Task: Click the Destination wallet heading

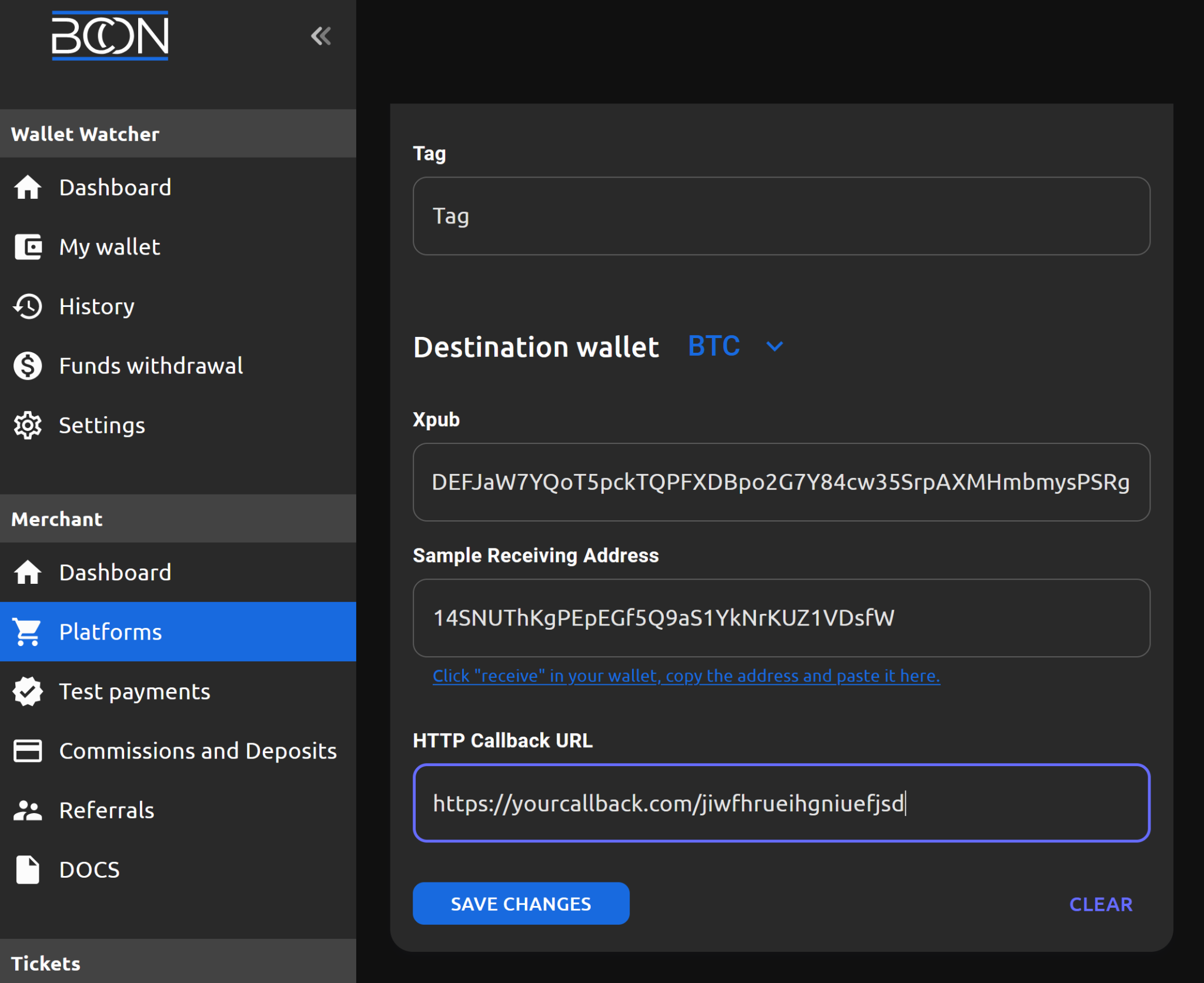Action: [x=536, y=347]
